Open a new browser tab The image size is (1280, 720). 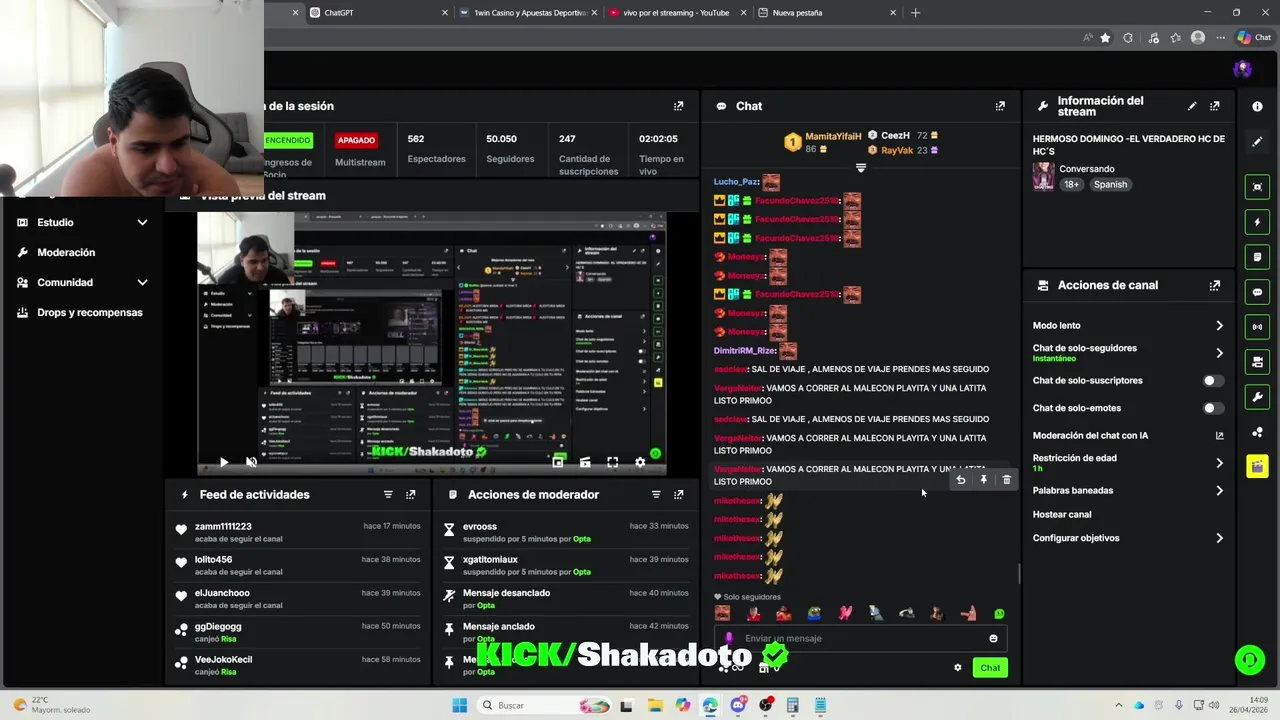click(x=915, y=13)
